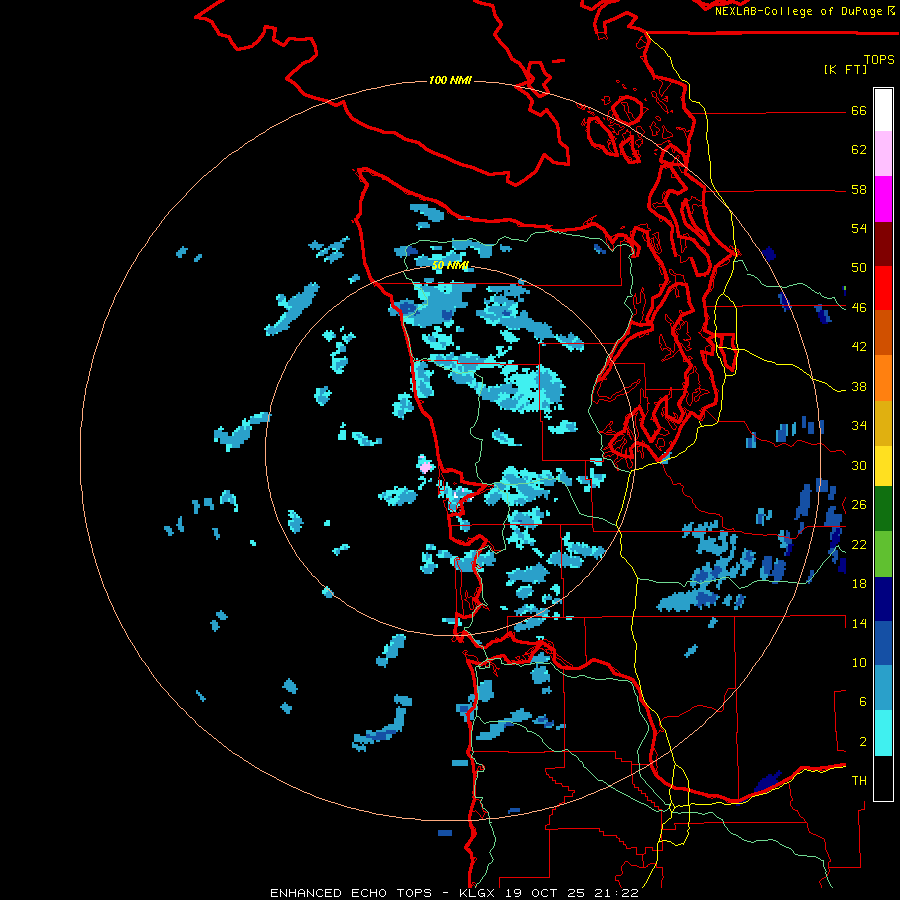Click the 46 legend label

pos(859,307)
